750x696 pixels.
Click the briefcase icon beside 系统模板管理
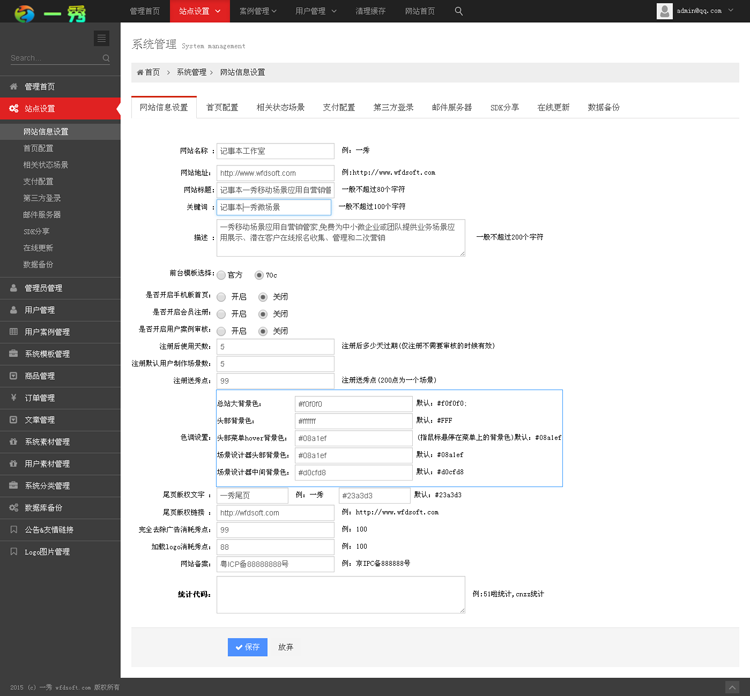13,354
